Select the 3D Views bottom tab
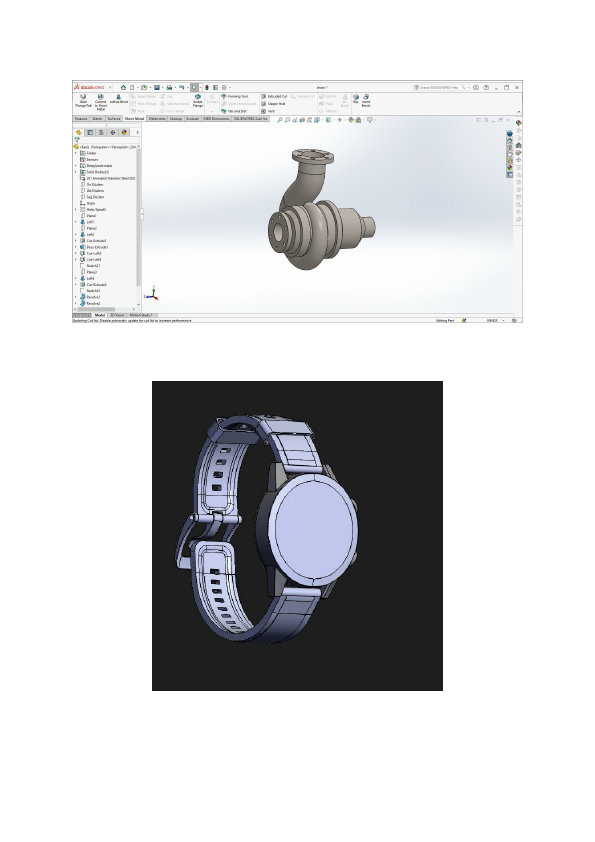Screen dimensions: 595x842 click(117, 315)
